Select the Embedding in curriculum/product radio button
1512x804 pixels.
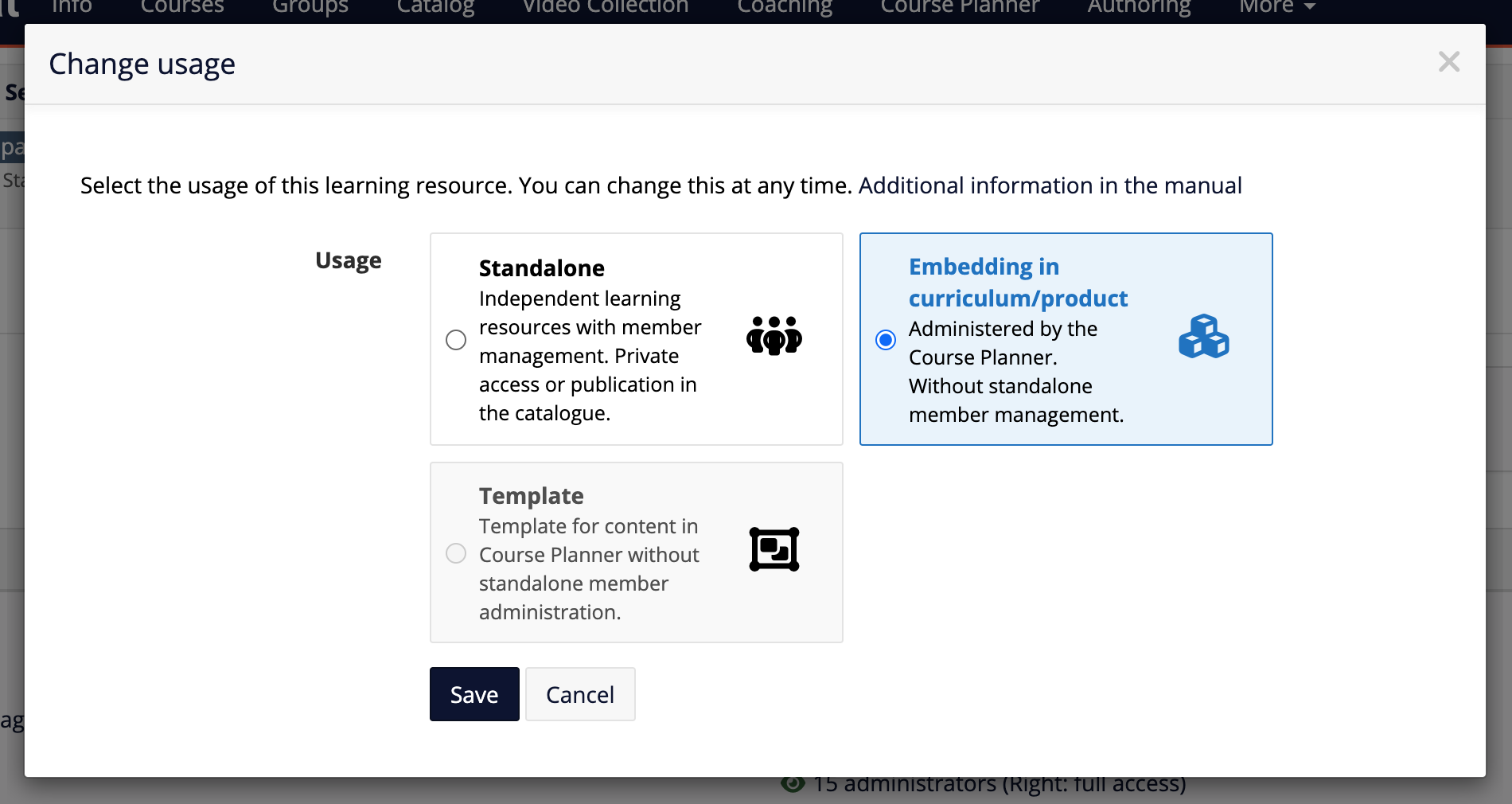coord(886,340)
